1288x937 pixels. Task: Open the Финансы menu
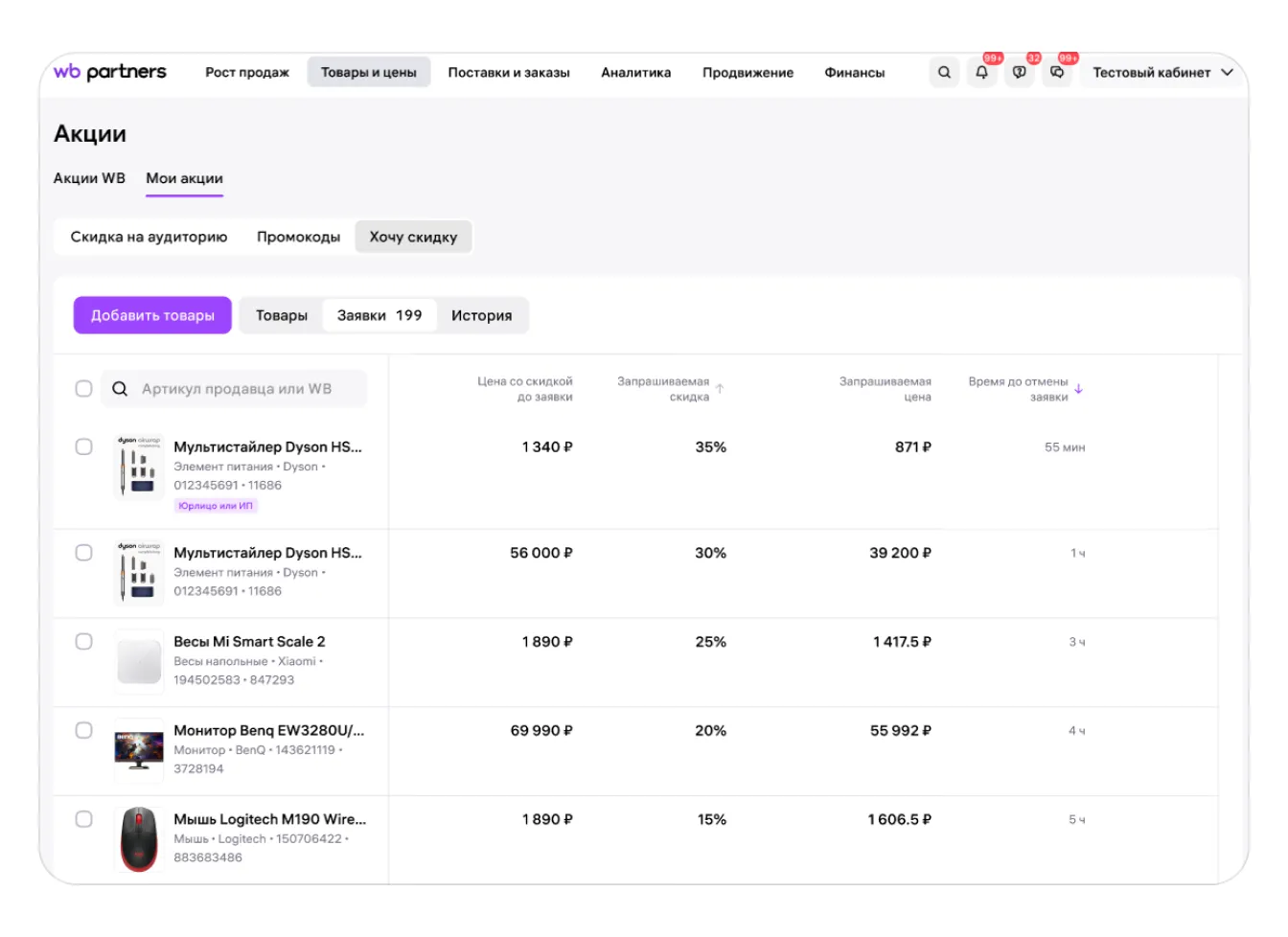[855, 73]
